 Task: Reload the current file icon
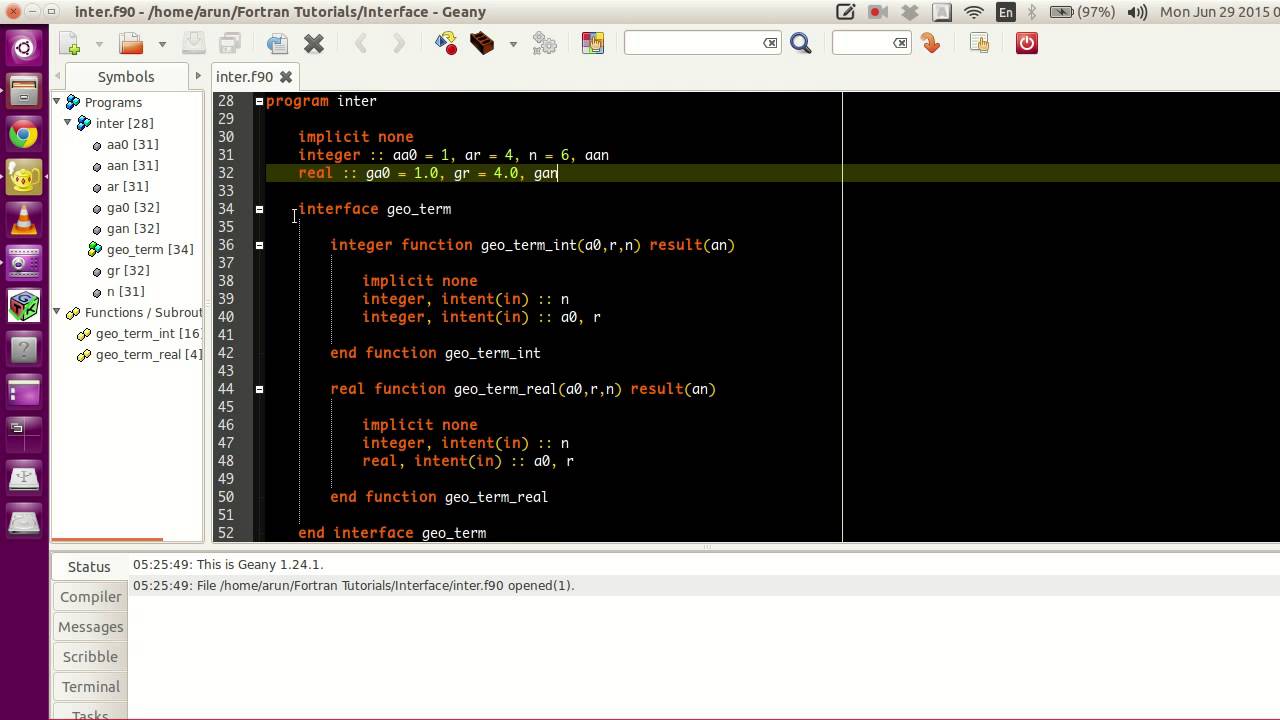click(277, 43)
